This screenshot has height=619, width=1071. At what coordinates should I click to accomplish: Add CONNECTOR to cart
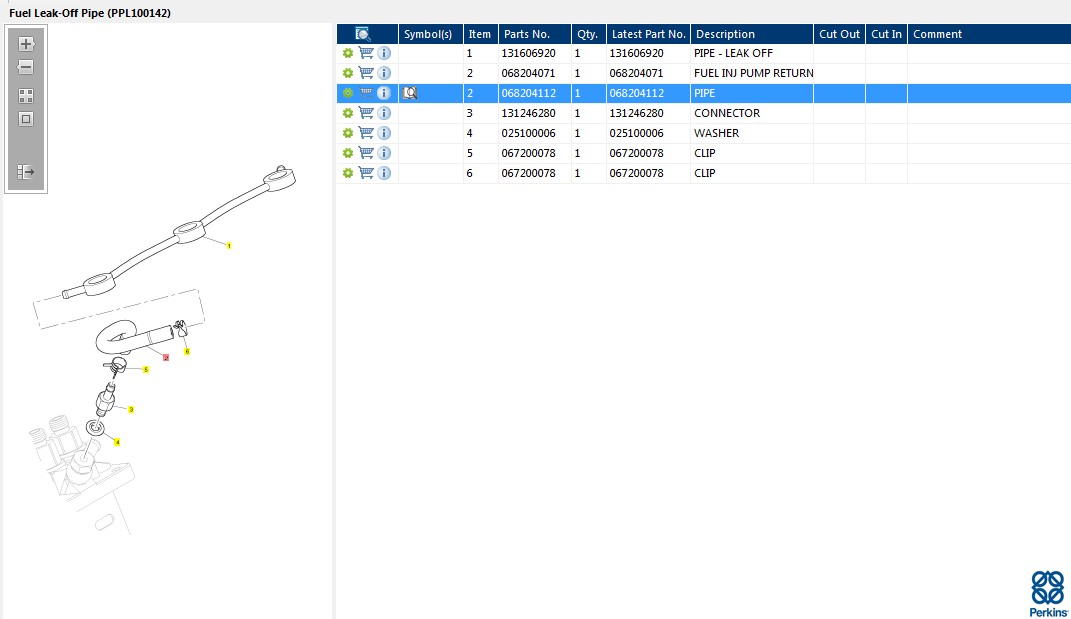(366, 112)
